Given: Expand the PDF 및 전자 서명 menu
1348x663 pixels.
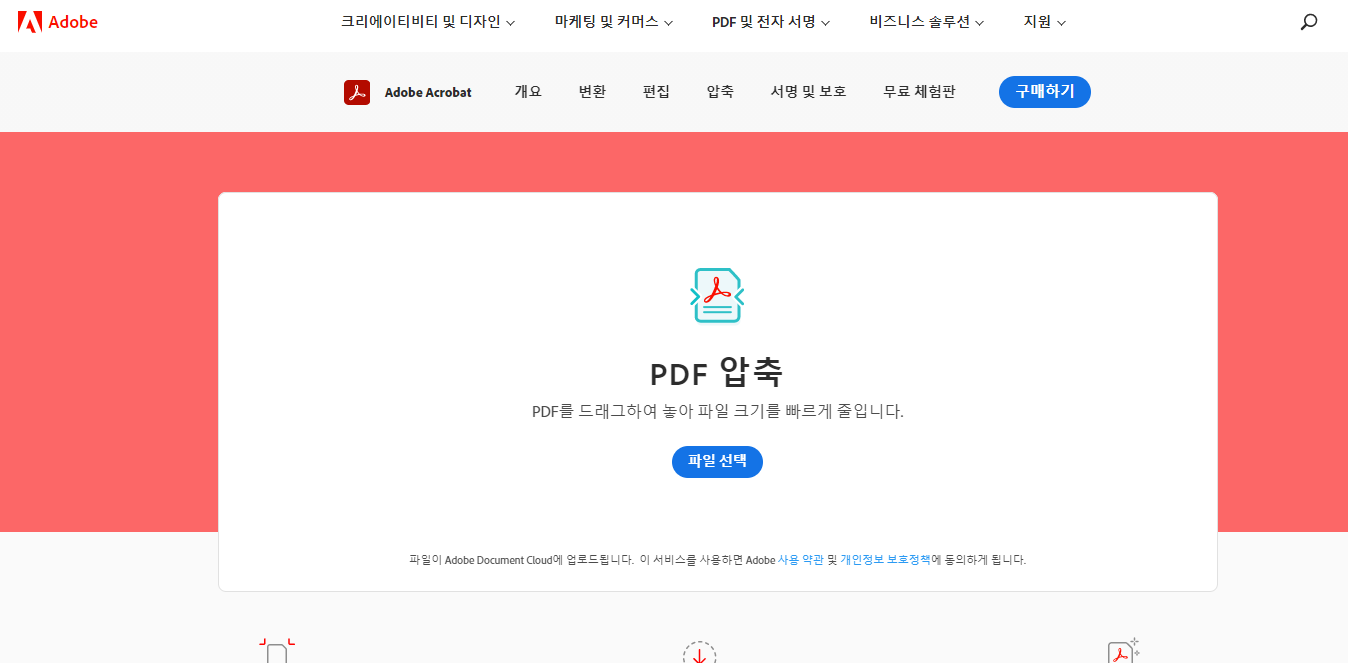Looking at the screenshot, I should coord(771,22).
